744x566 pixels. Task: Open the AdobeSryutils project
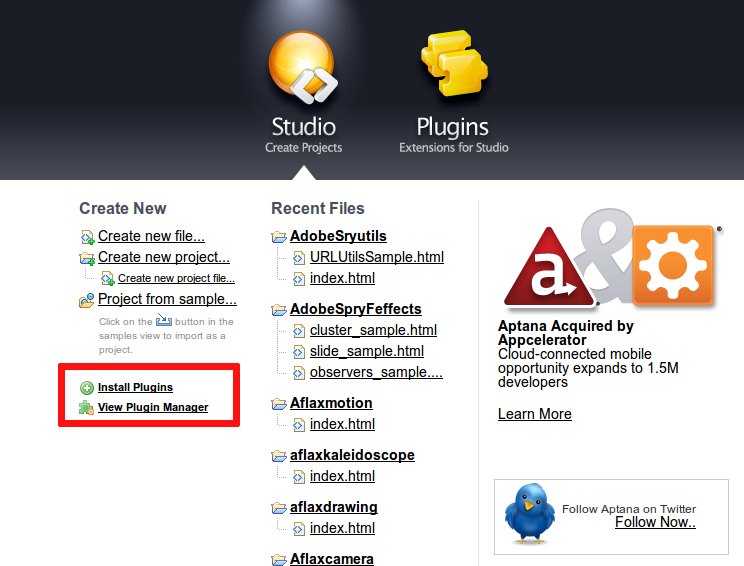pos(338,236)
